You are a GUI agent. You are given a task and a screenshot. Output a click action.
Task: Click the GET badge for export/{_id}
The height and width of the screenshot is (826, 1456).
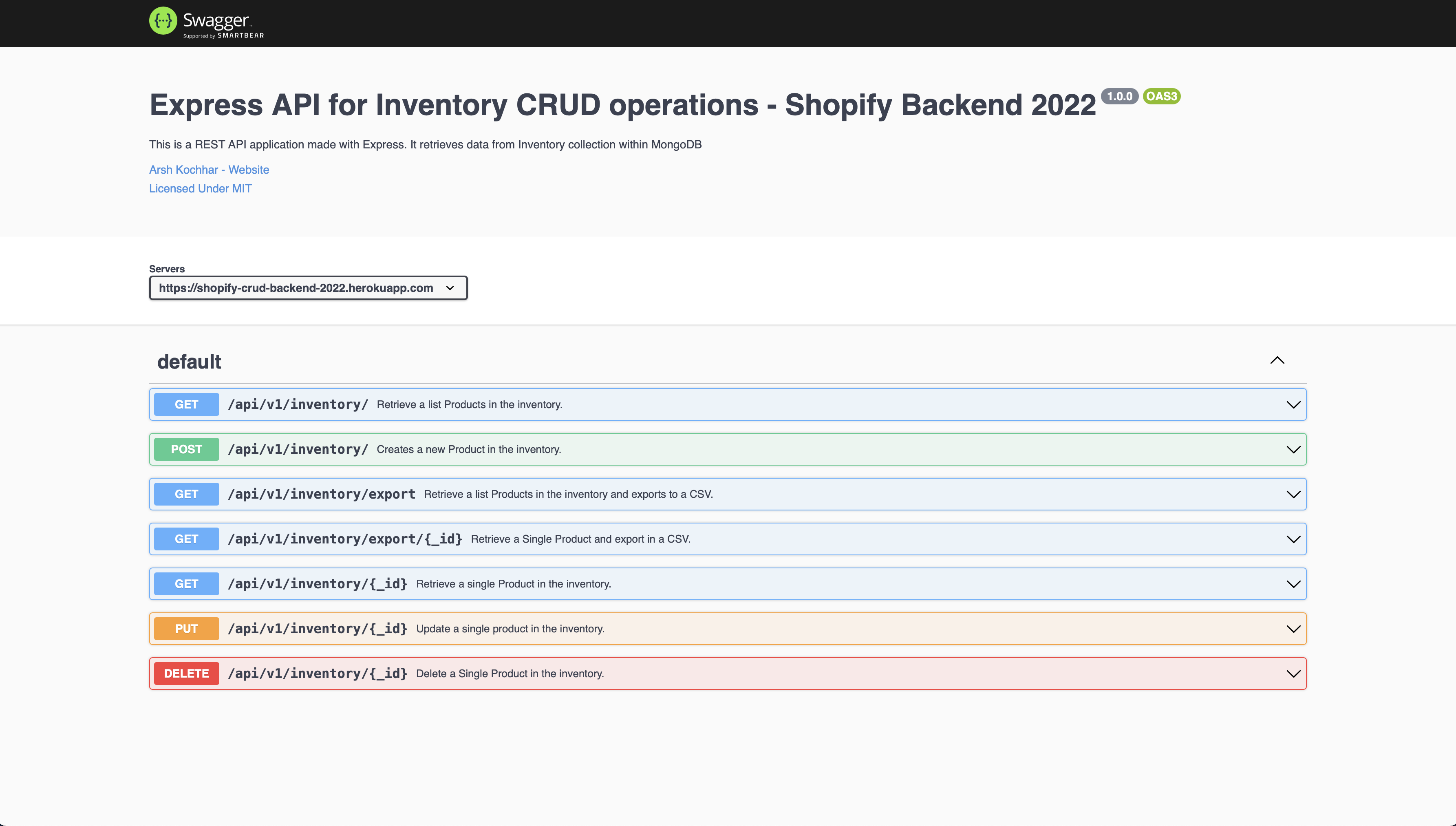[x=187, y=539]
